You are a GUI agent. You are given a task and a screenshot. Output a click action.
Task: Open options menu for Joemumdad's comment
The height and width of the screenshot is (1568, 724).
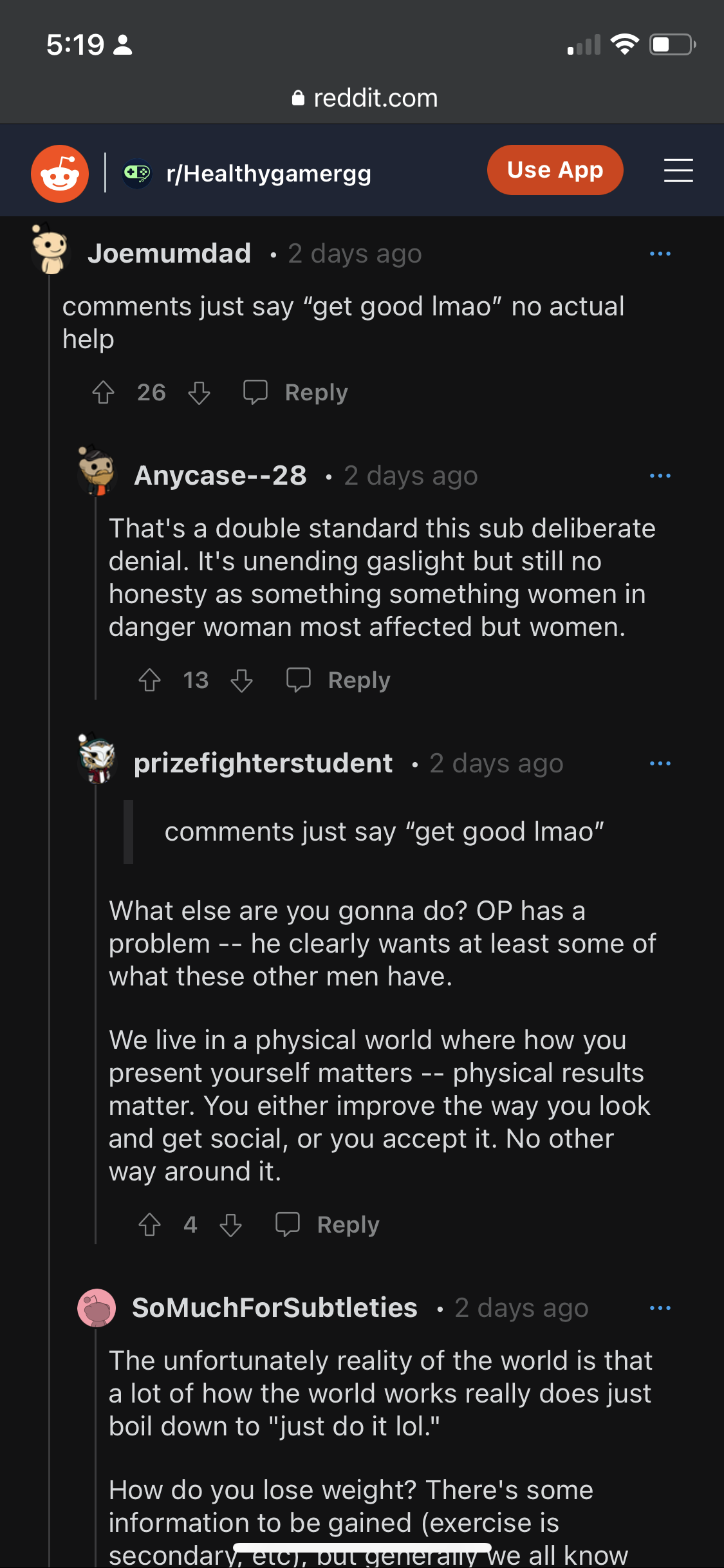(x=660, y=254)
